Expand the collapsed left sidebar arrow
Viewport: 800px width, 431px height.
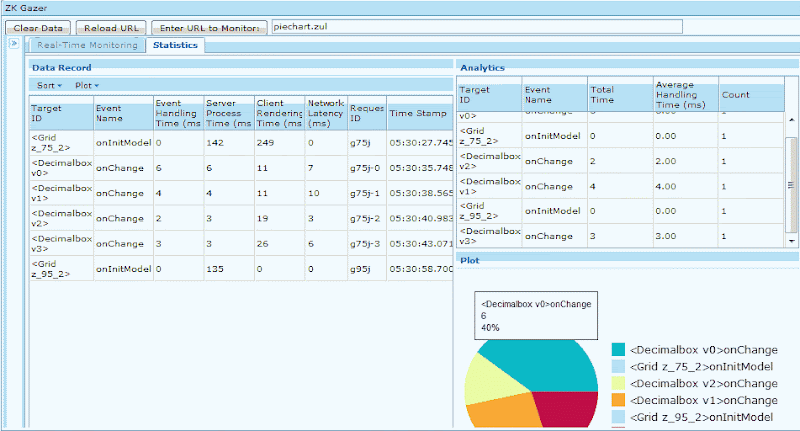(x=14, y=43)
